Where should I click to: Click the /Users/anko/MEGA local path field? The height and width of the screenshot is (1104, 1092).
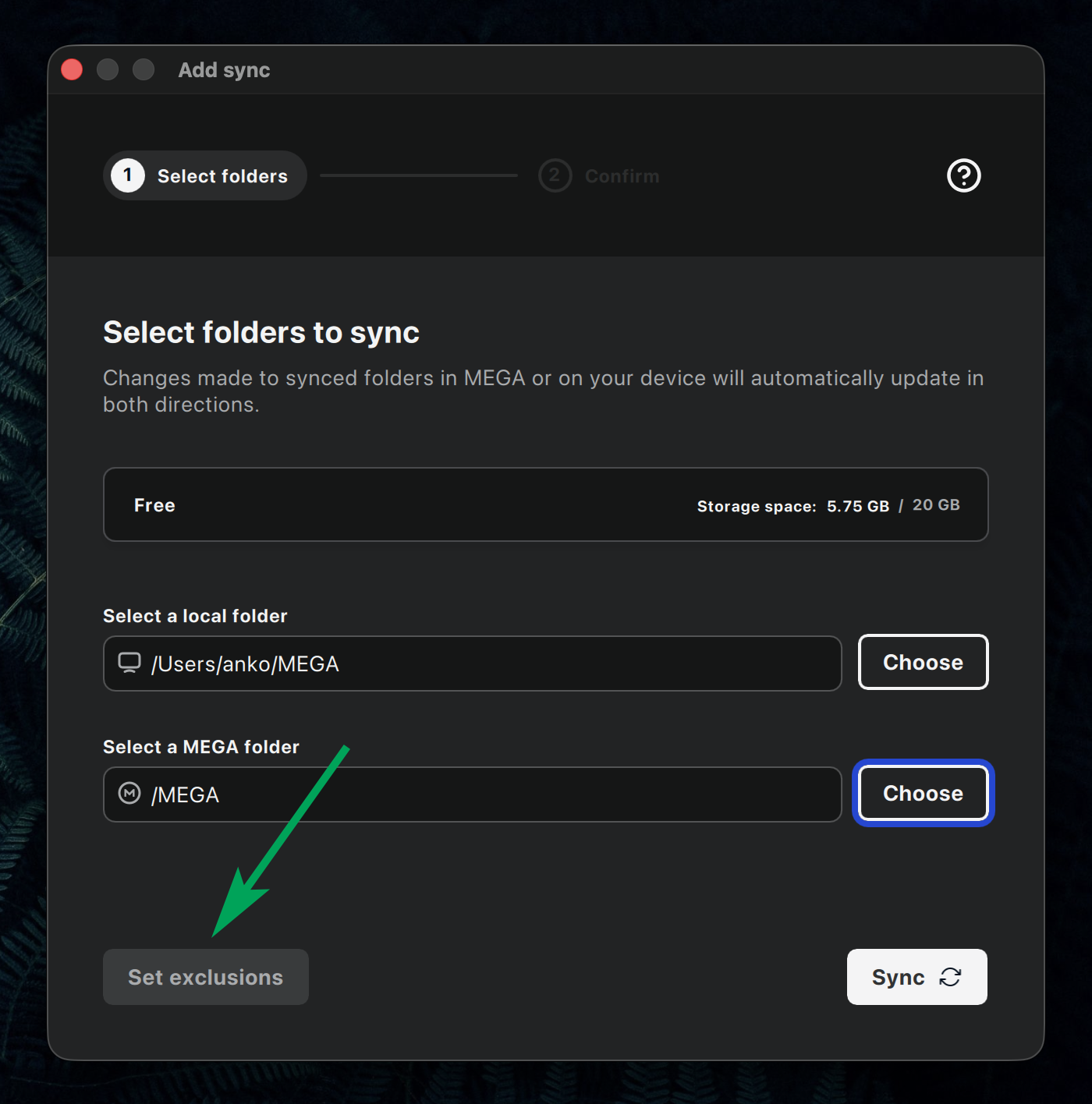coord(484,663)
